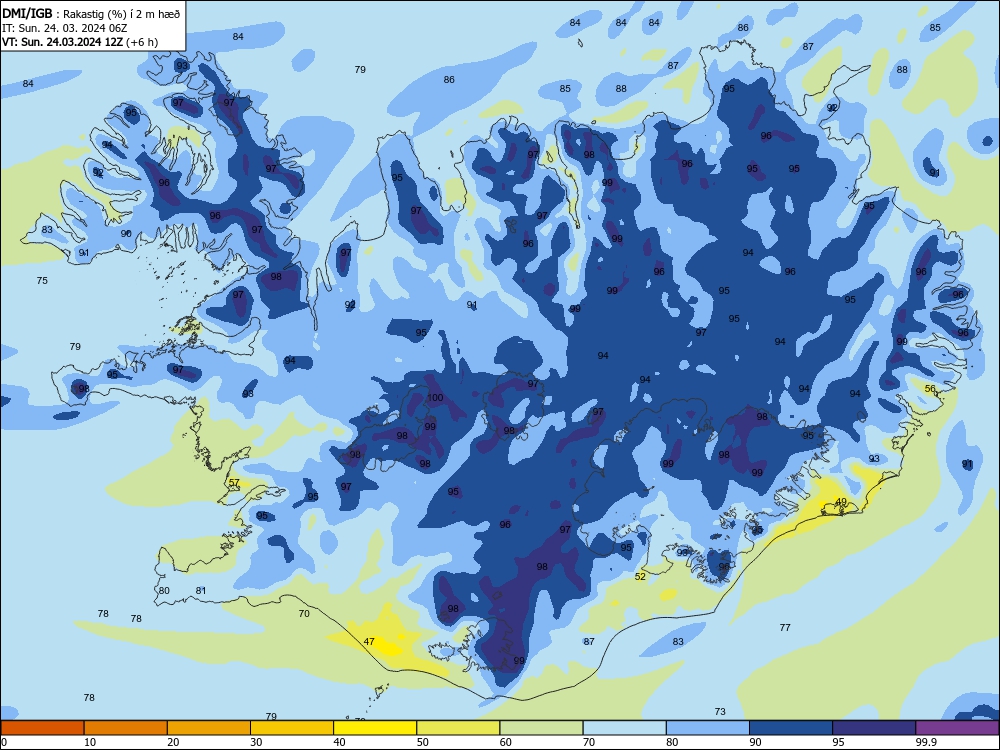The height and width of the screenshot is (750, 1000).
Task: Click the 50 tick label on the legend
Action: (423, 742)
